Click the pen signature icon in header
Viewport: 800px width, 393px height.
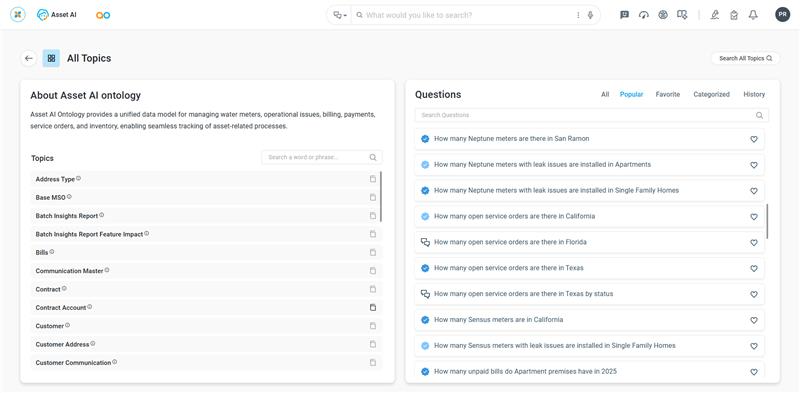coord(715,15)
